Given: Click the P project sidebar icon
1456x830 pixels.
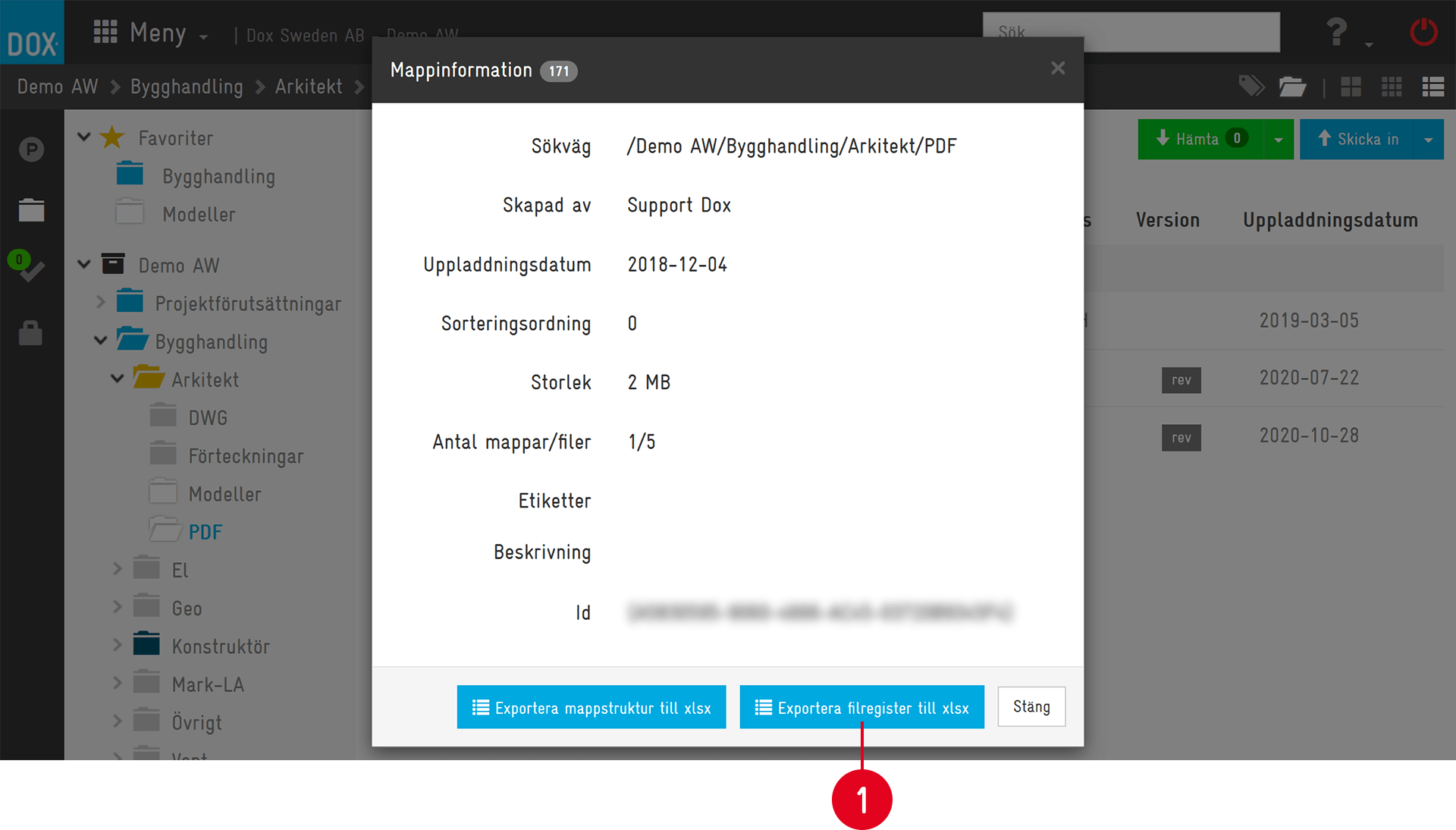Looking at the screenshot, I should 31,149.
